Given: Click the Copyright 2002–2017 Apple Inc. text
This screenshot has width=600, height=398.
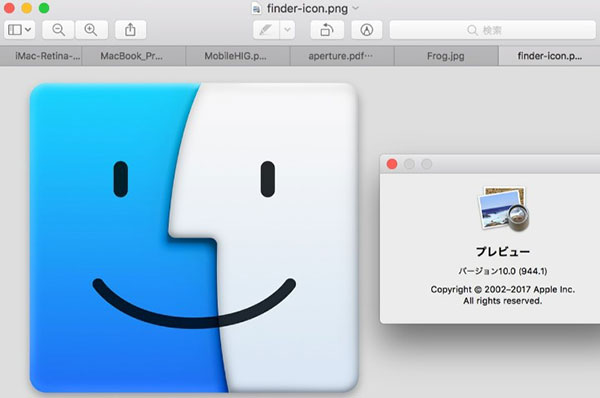Looking at the screenshot, I should coord(503,289).
